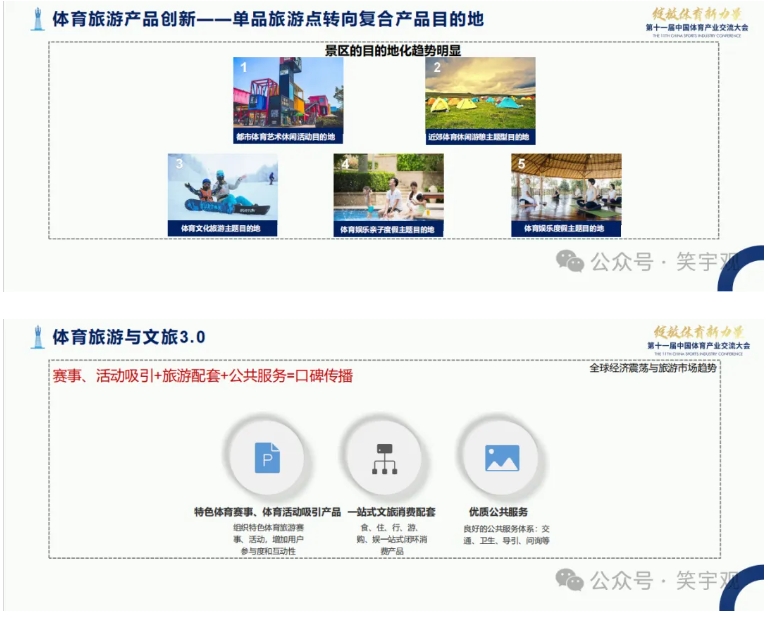The height and width of the screenshot is (621, 780).
Task: Click the red text 赛事、活动吸引+旅游配套+公共服务=口碑传播
Action: click(x=202, y=377)
